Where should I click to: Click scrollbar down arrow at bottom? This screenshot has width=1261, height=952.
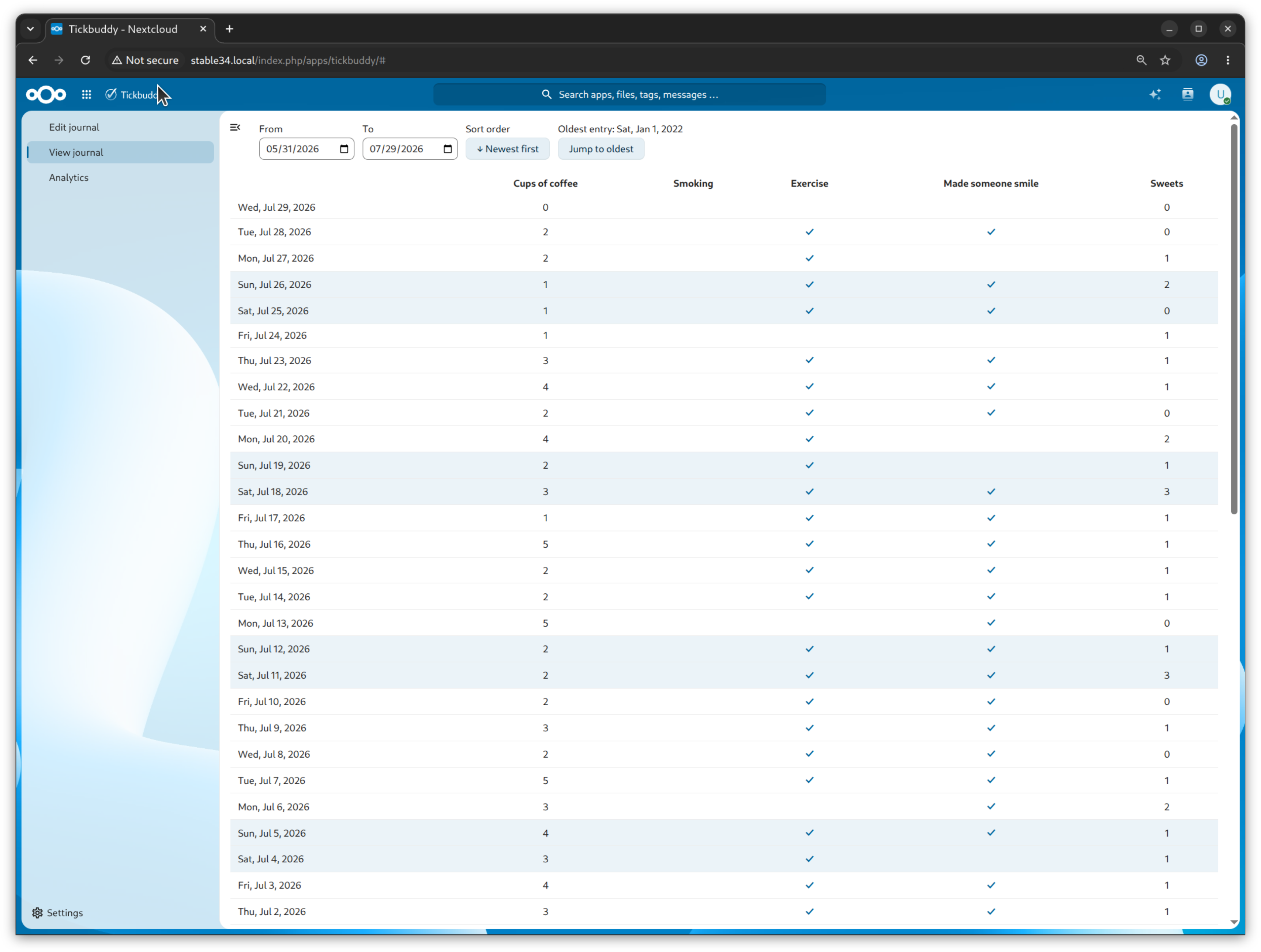point(1234,922)
